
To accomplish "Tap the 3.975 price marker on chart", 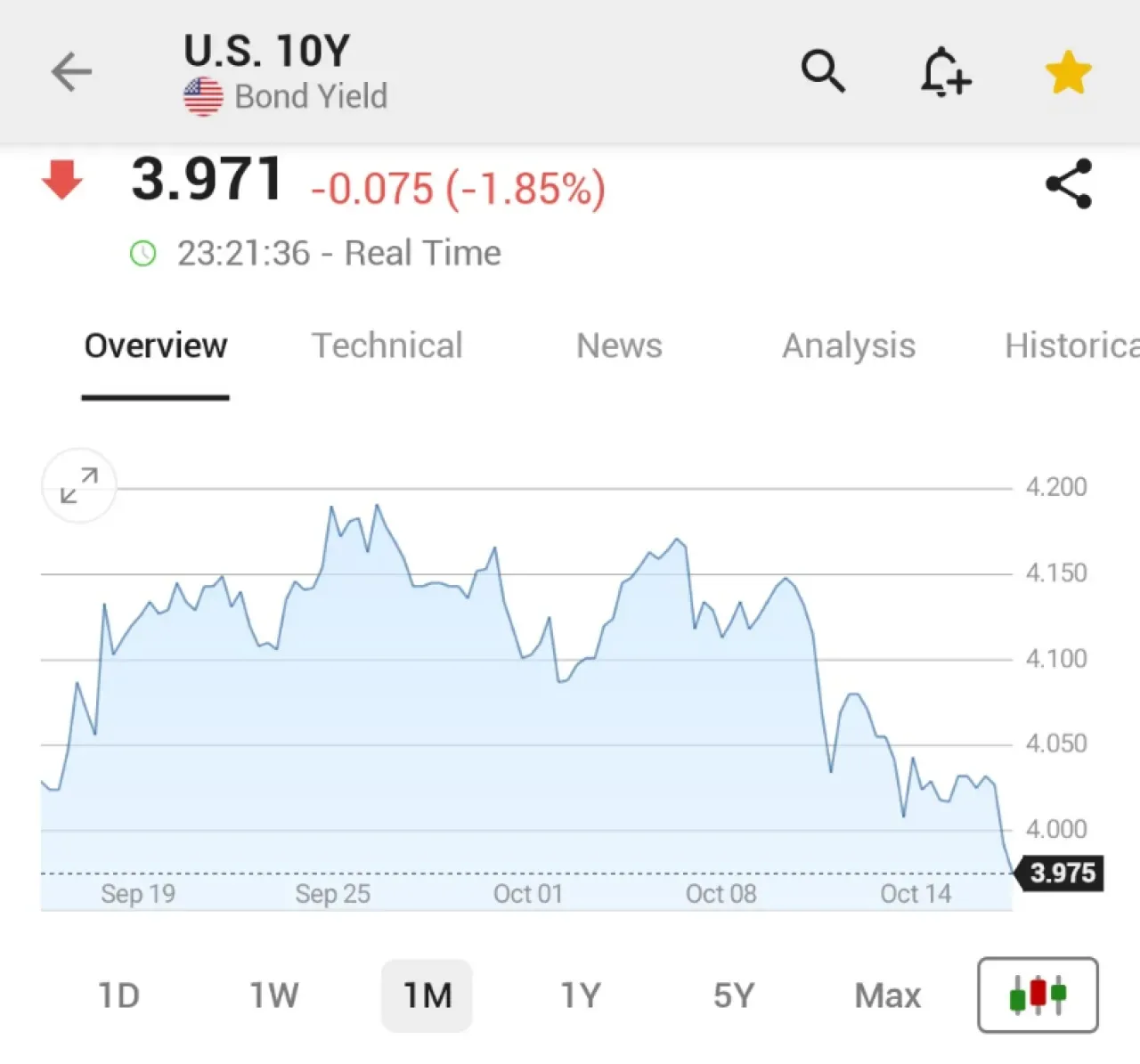I will click(1060, 873).
